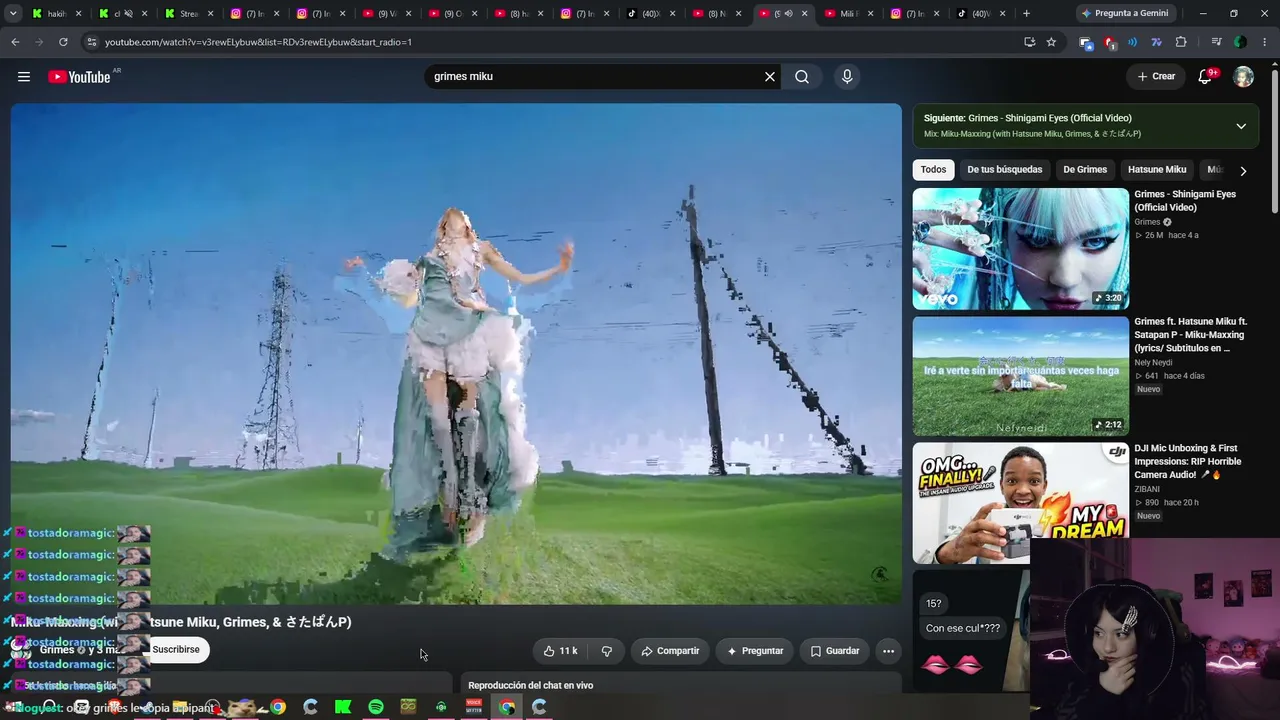Share the video via Compartir

point(670,651)
